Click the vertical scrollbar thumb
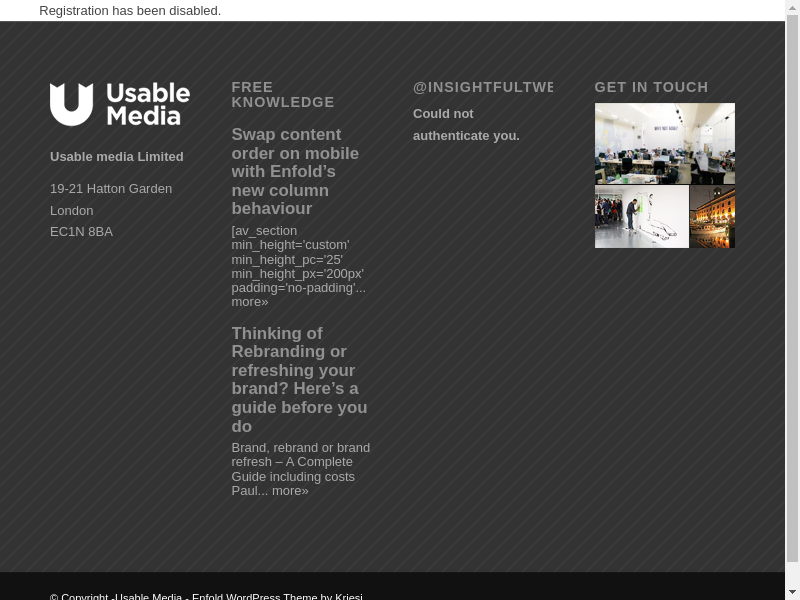Screen dimensions: 800x600 [792, 290]
